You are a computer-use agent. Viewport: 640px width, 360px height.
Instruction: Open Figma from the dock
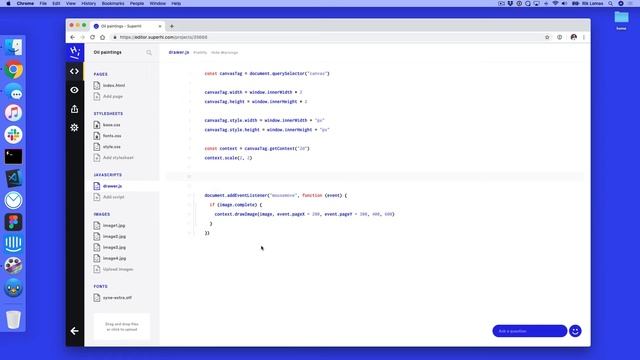pyautogui.click(x=13, y=222)
